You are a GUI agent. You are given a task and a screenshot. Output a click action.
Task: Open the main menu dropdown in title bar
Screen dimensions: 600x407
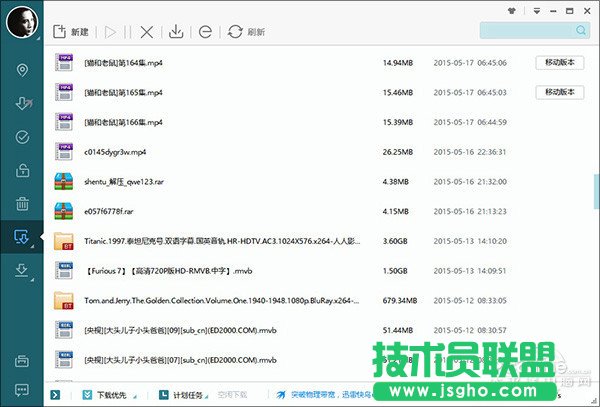[537, 11]
